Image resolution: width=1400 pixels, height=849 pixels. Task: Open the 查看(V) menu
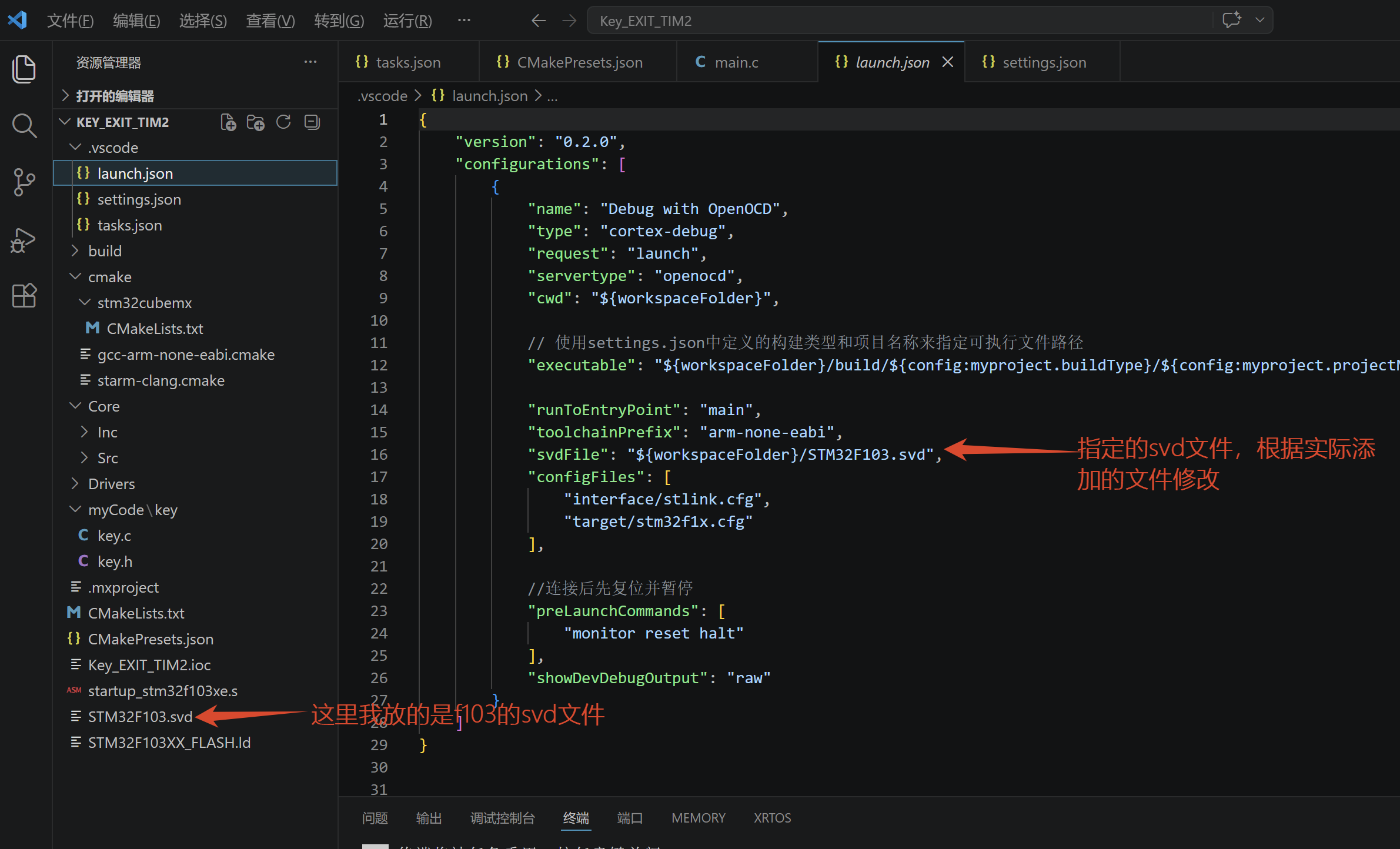pos(270,21)
